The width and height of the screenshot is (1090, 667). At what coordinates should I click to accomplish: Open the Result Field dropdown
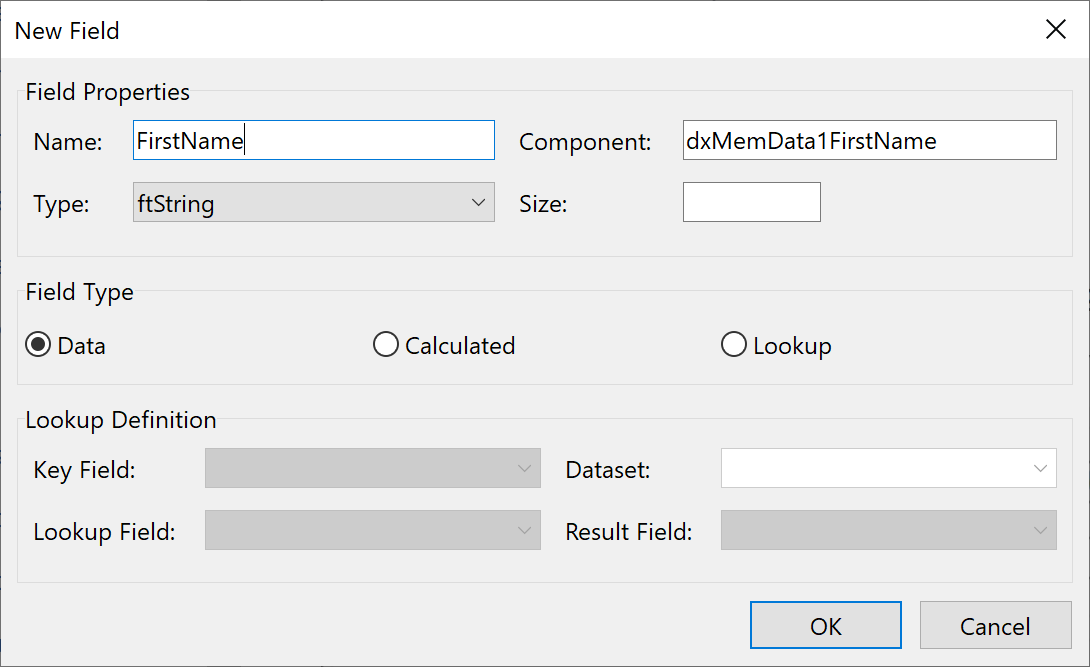click(x=888, y=531)
